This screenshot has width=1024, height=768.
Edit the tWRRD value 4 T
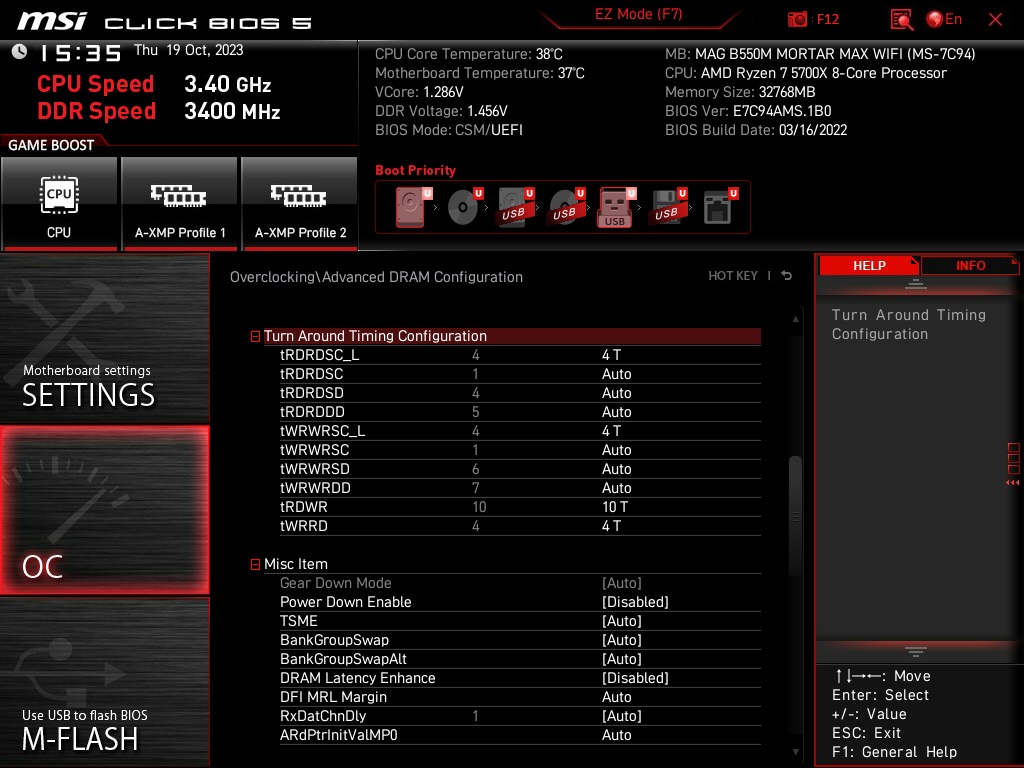[x=611, y=526]
